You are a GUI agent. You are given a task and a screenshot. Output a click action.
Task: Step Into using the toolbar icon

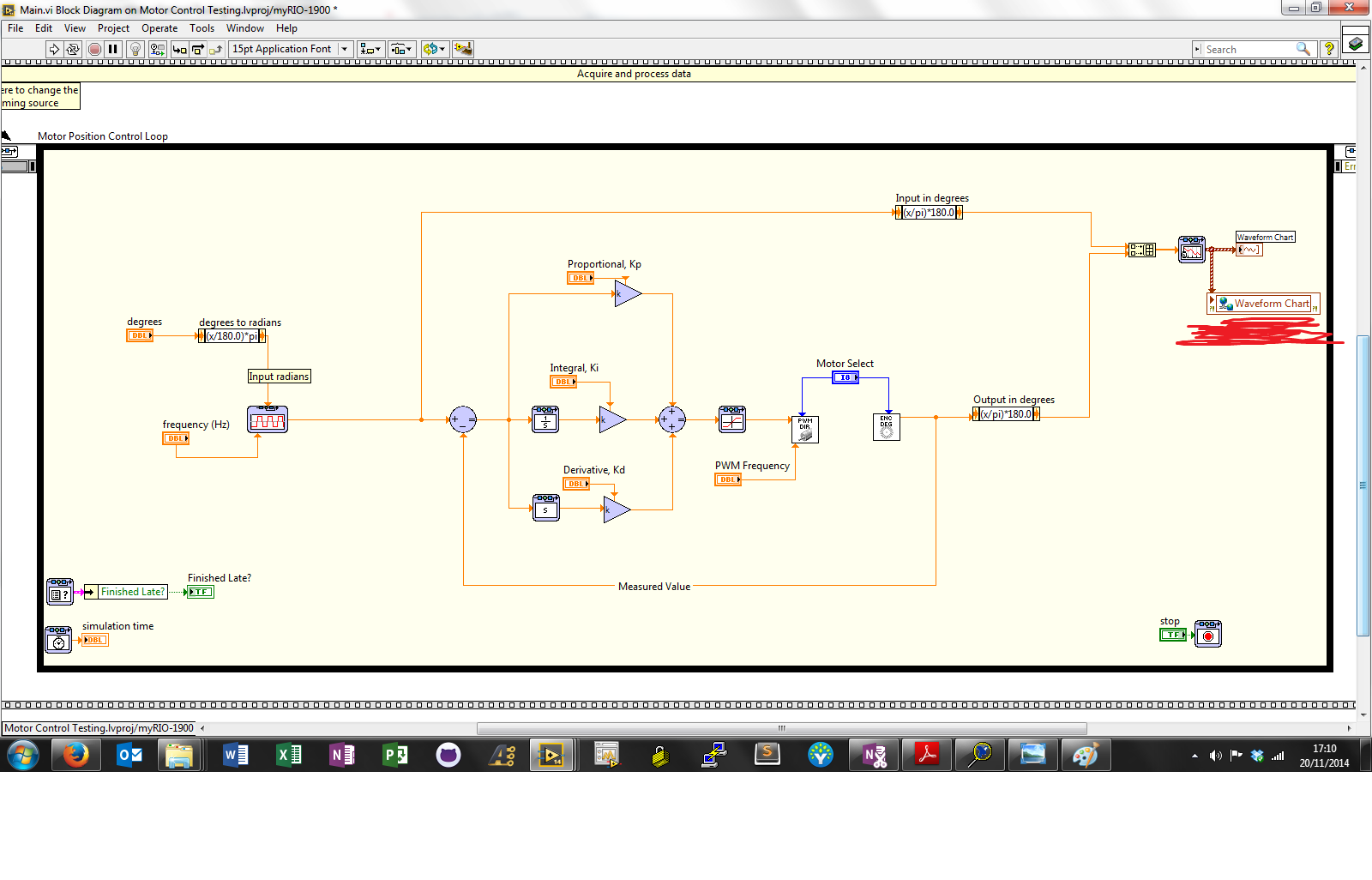179,49
